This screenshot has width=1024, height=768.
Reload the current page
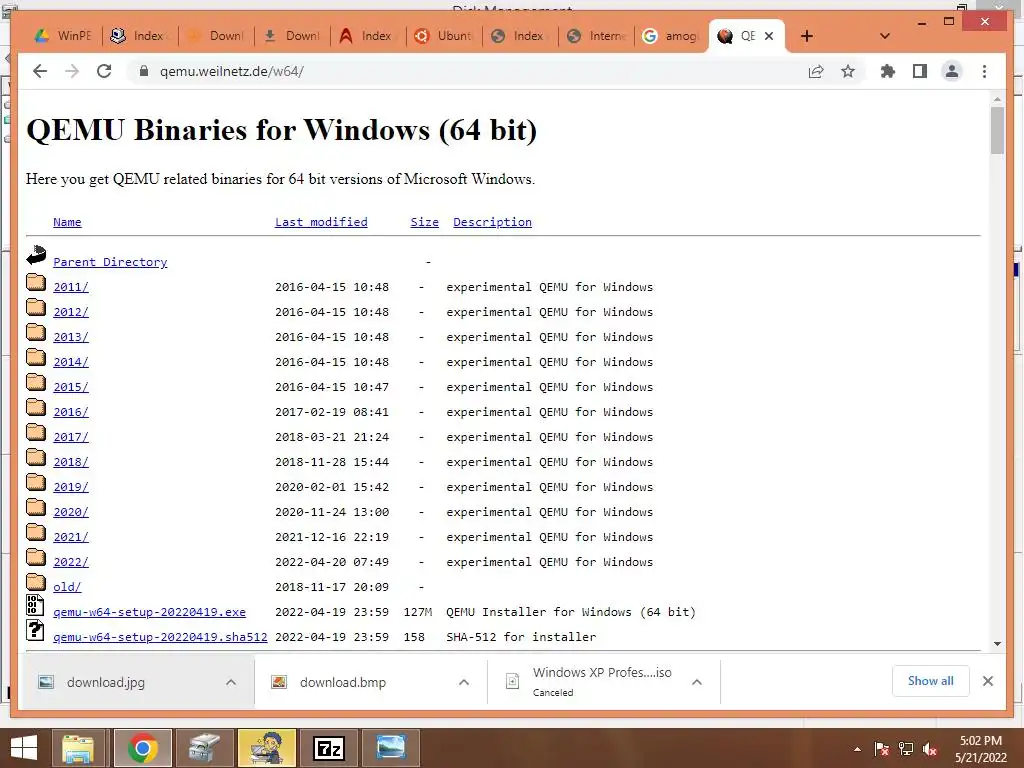pos(104,71)
